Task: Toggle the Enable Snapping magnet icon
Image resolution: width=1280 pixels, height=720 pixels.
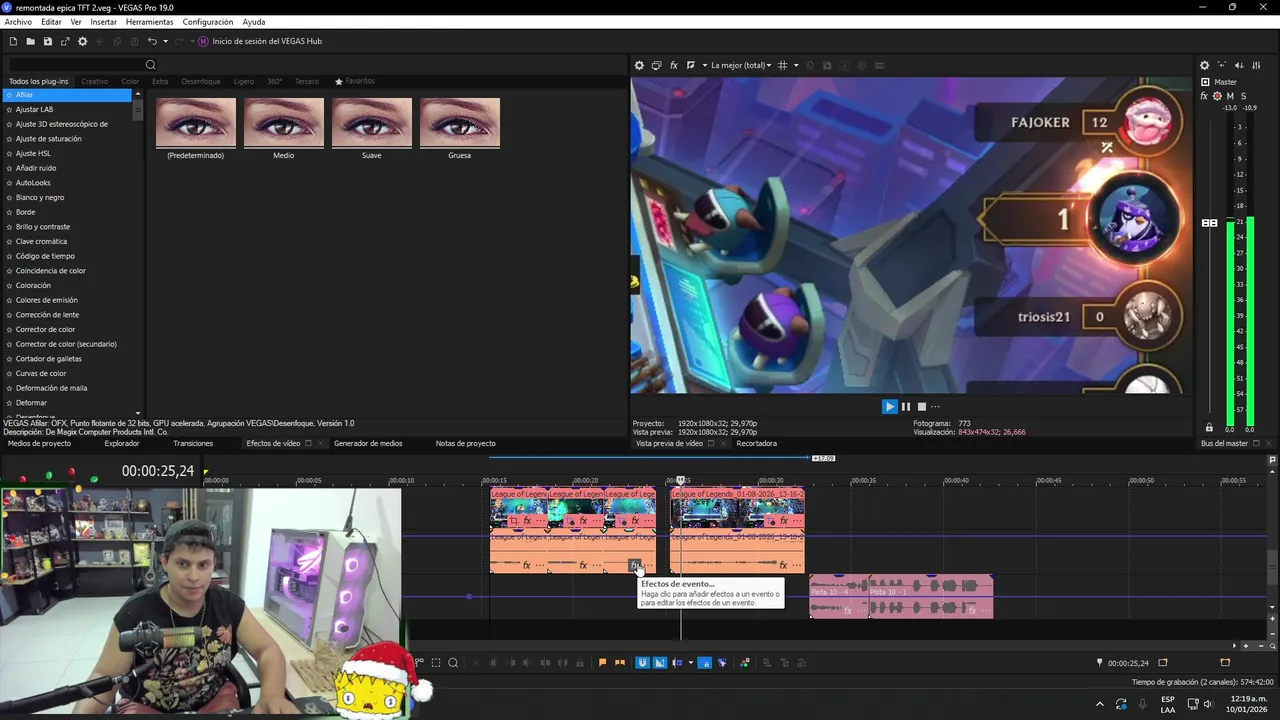Action: (643, 662)
